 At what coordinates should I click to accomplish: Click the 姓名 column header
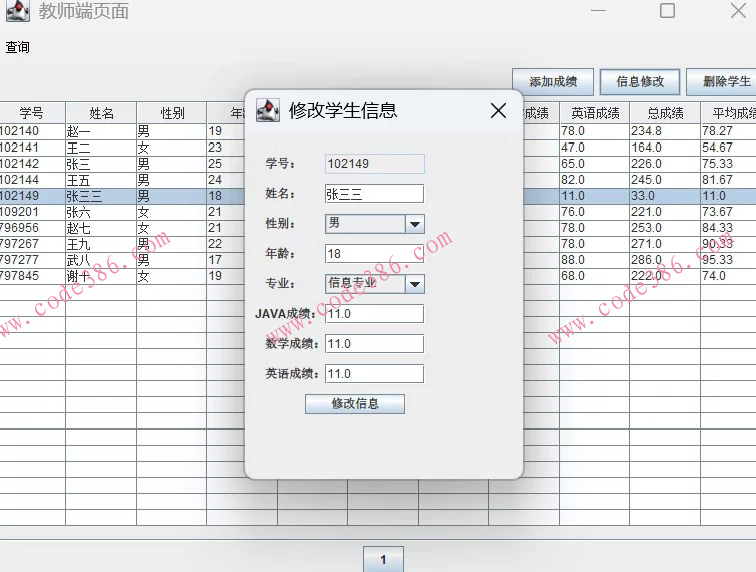point(101,113)
